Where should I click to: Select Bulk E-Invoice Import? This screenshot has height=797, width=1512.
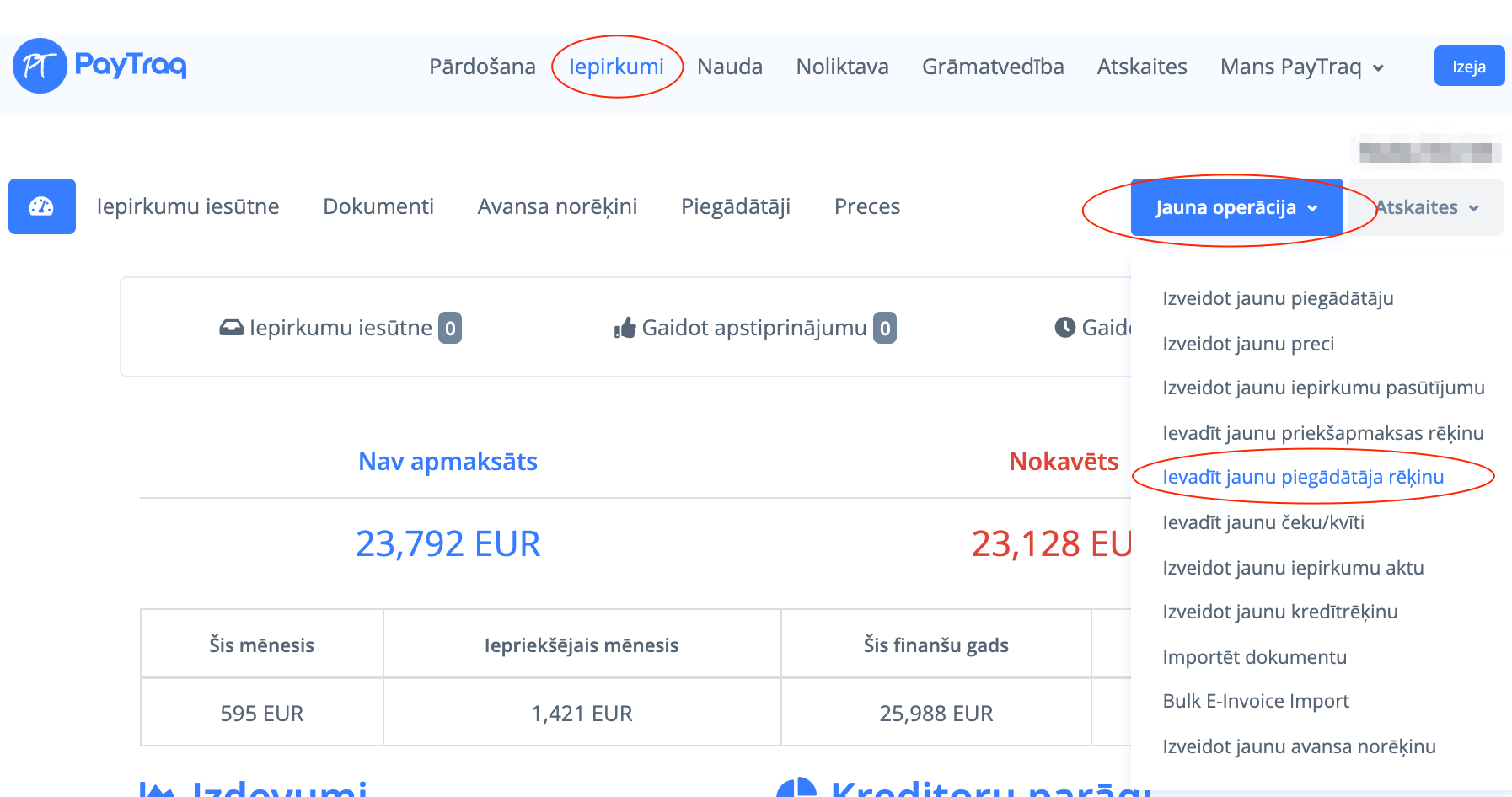1255,701
